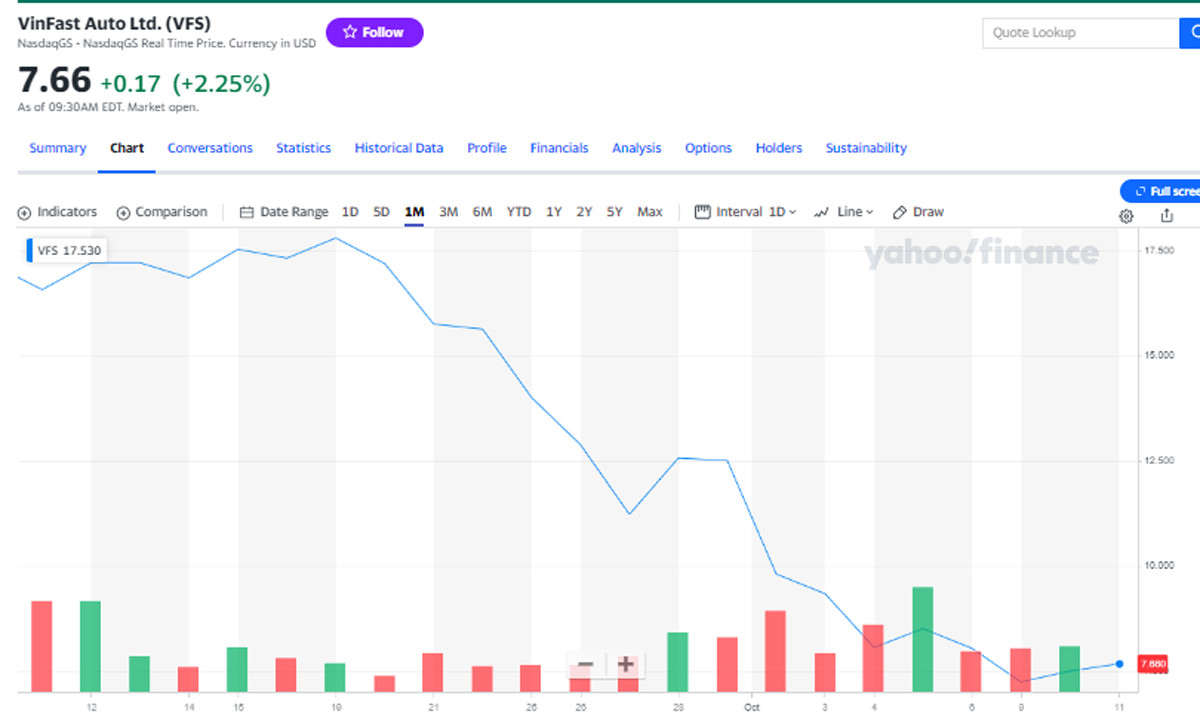
Task: Open the Profile tab
Action: pyautogui.click(x=487, y=148)
